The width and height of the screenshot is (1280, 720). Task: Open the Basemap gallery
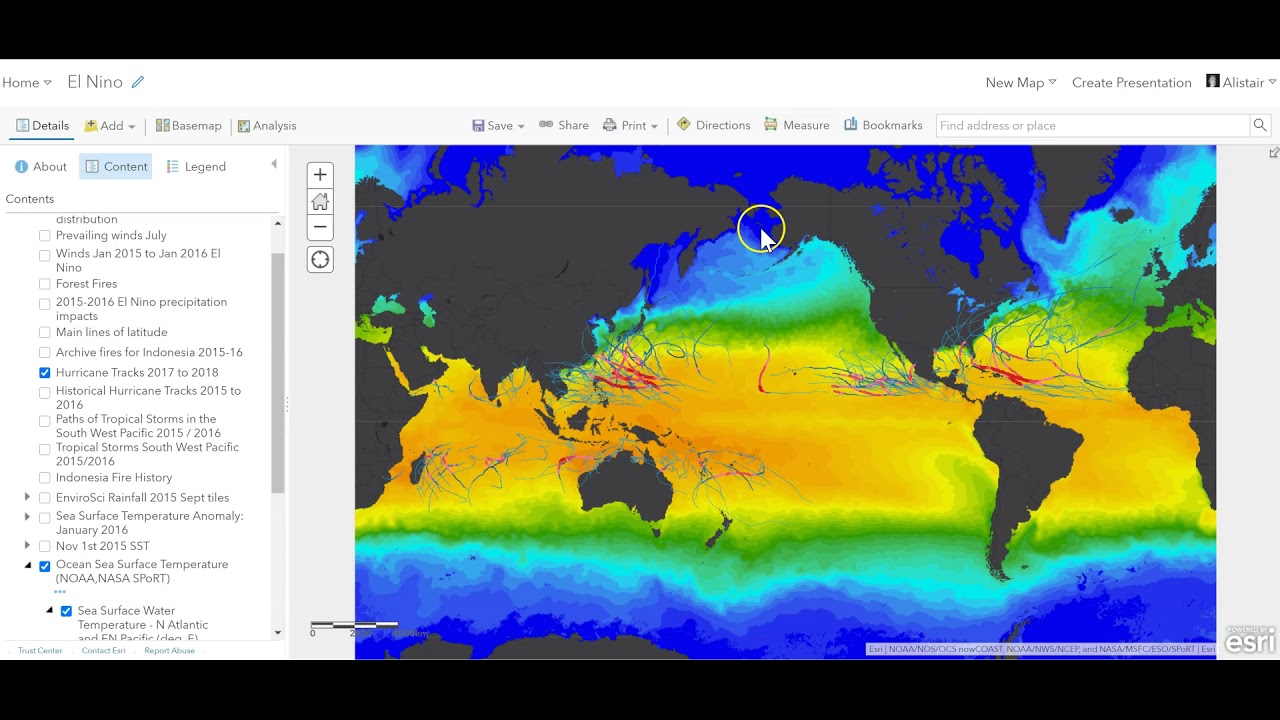click(x=188, y=126)
